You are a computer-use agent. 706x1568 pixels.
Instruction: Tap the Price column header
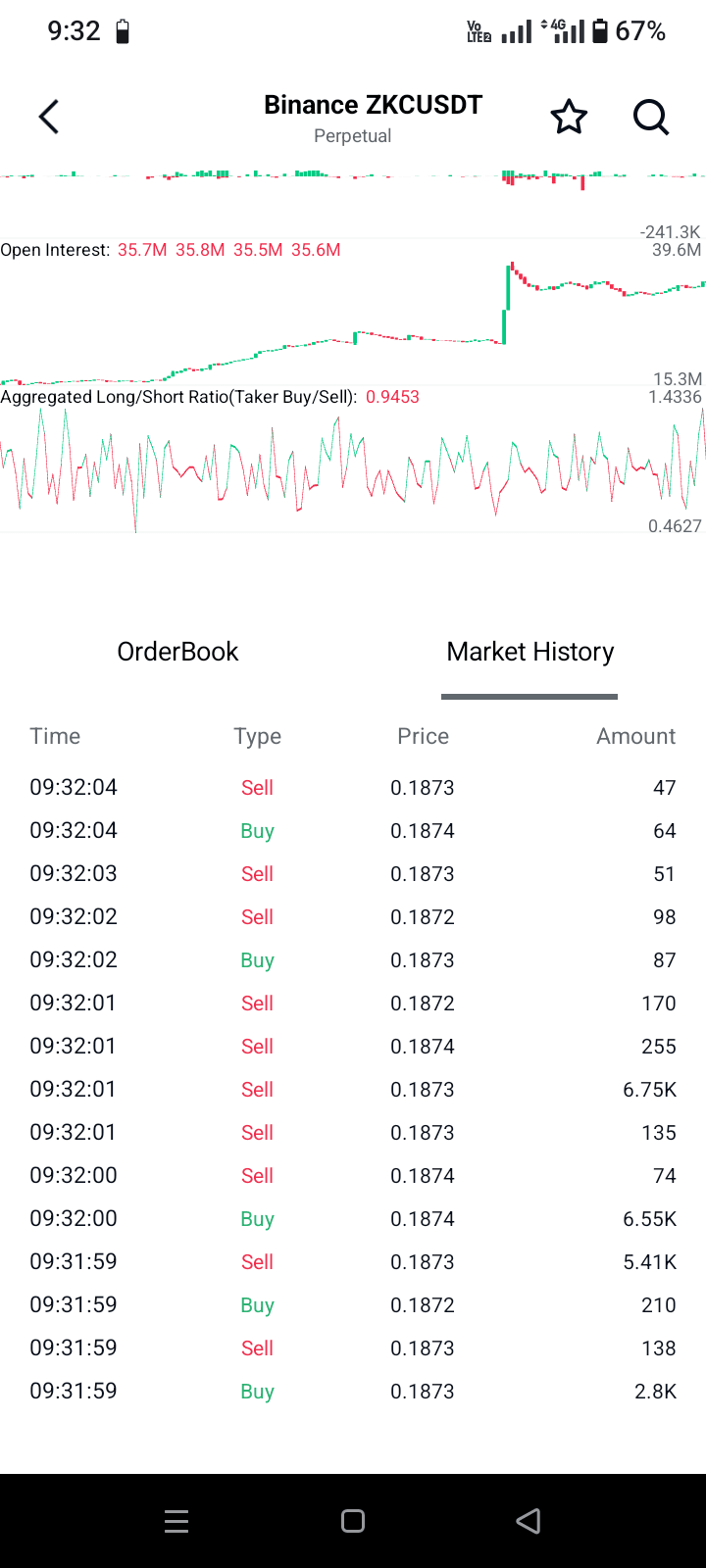423,736
